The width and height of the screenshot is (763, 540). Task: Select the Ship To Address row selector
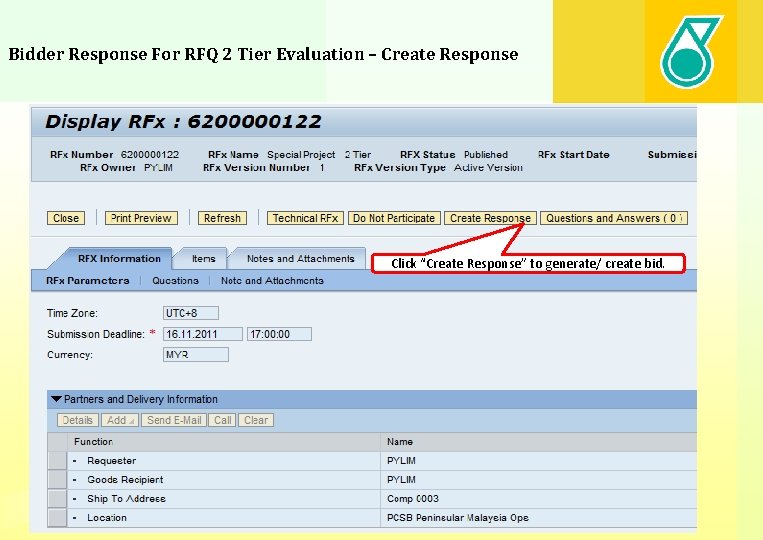(57, 499)
